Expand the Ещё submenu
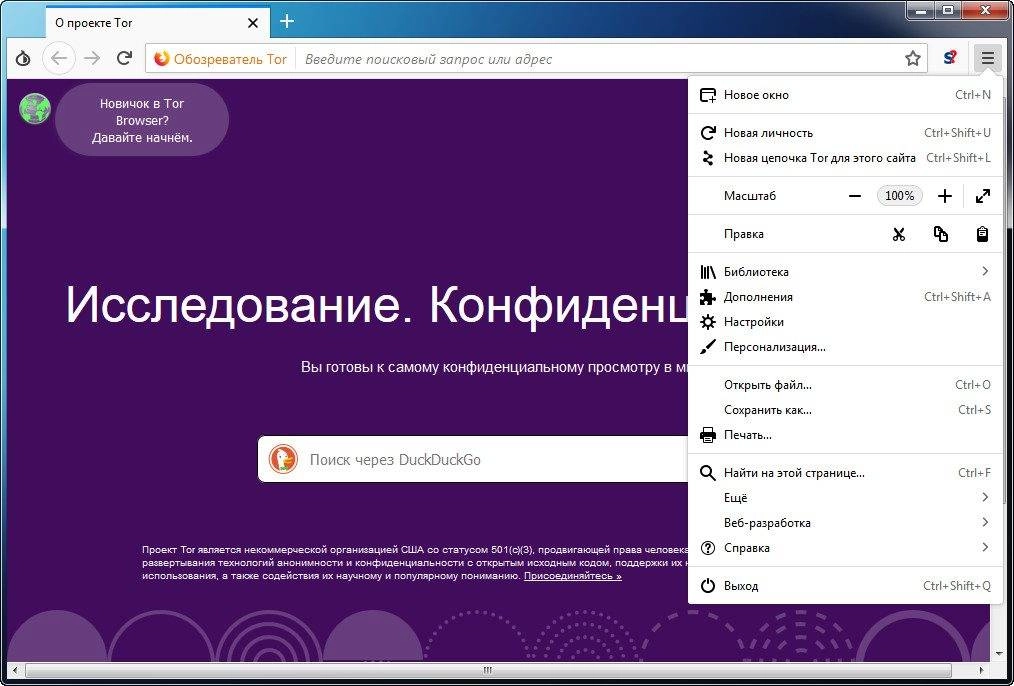Viewport: 1014px width, 686px height. tap(845, 498)
